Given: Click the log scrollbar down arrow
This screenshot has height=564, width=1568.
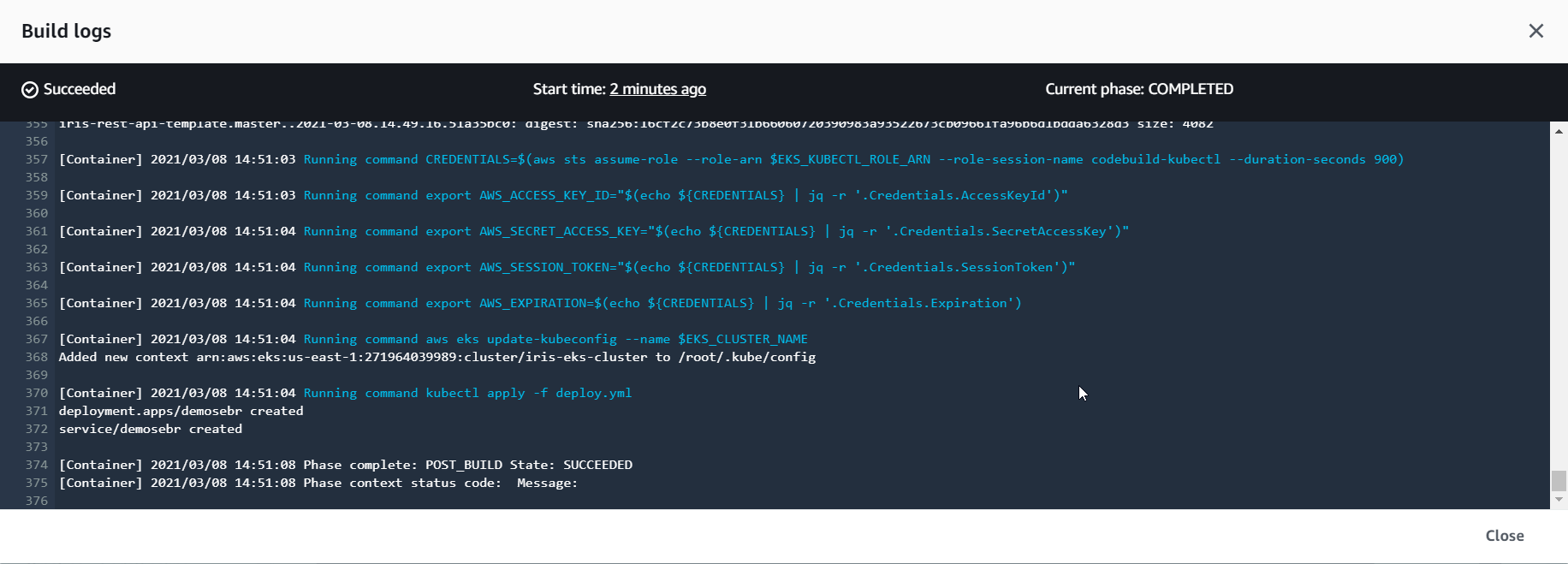Looking at the screenshot, I should tap(1559, 500).
